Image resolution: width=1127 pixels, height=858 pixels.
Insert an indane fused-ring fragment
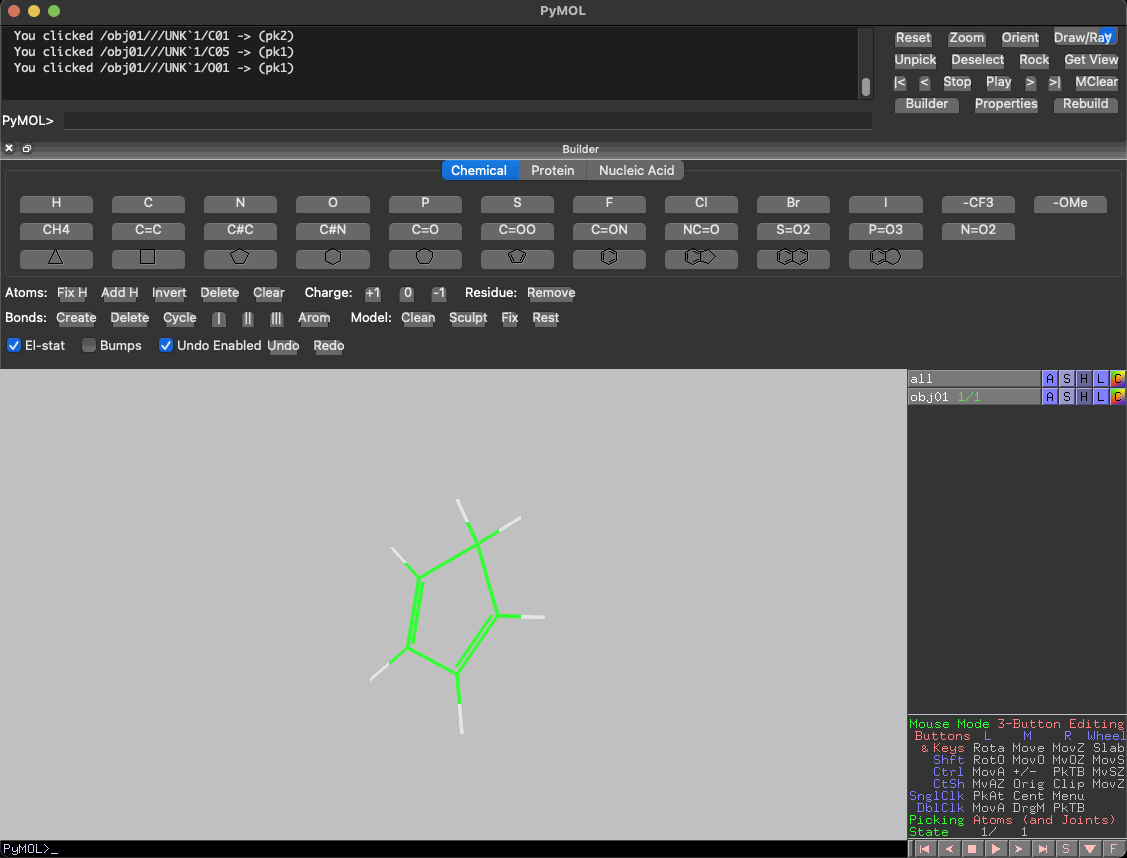tap(701, 257)
